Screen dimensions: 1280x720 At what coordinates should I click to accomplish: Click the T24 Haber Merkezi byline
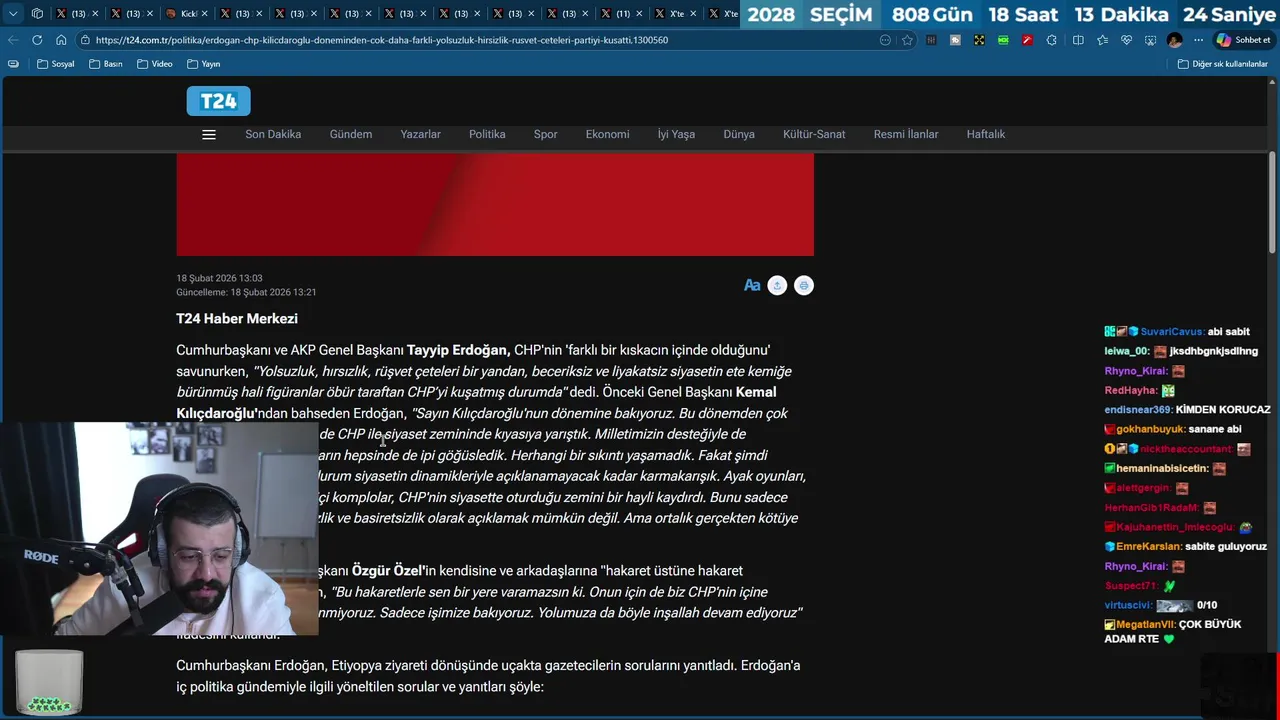(x=237, y=319)
